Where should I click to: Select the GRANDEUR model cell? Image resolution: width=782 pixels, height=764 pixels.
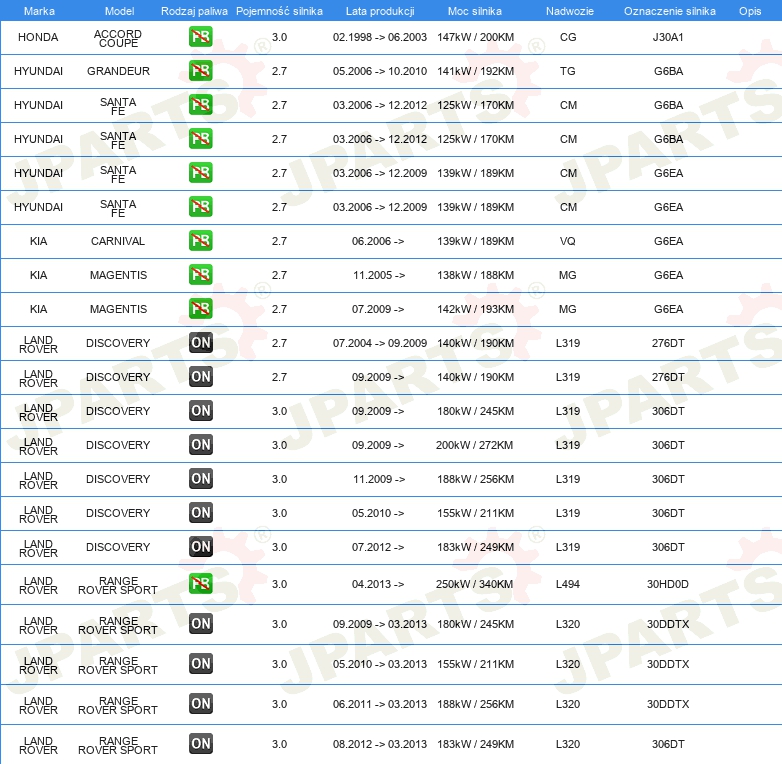click(x=118, y=71)
